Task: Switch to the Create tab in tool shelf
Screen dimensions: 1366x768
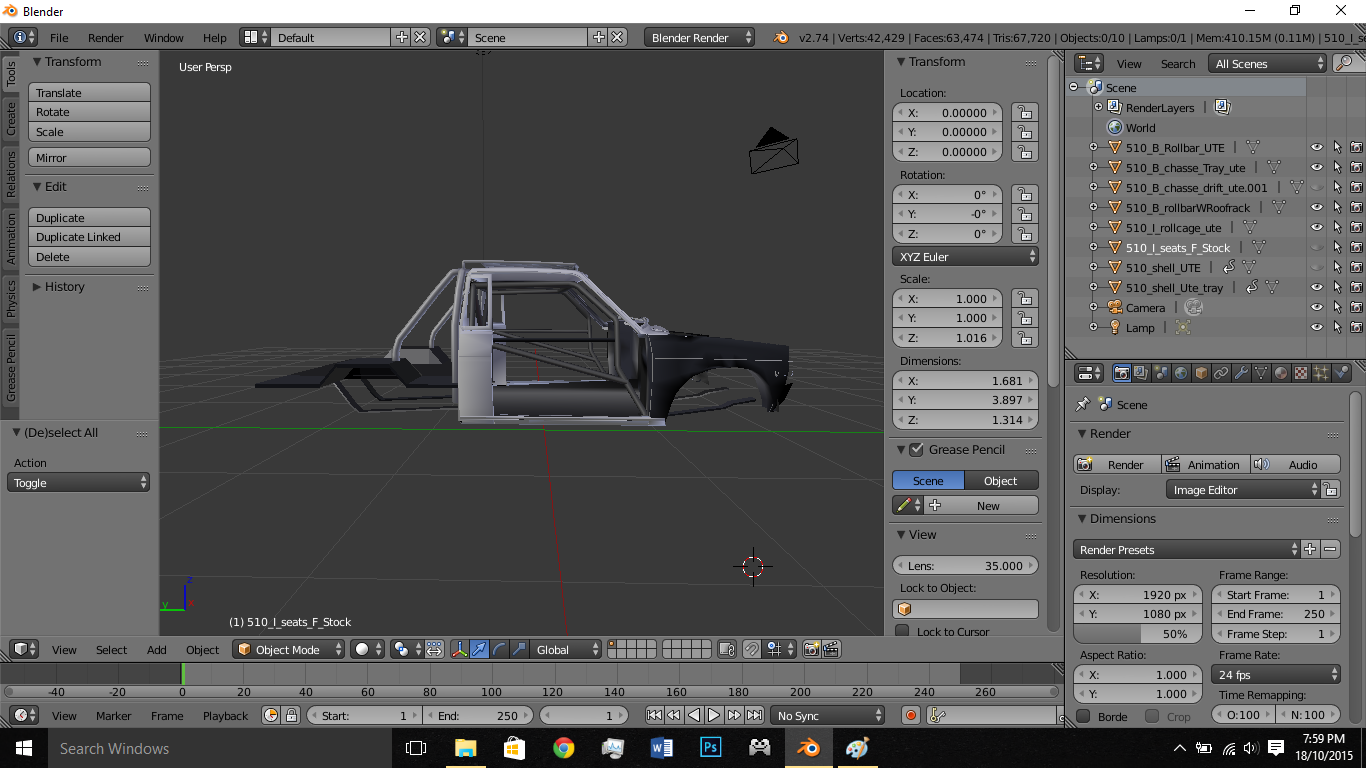Action: coord(11,118)
